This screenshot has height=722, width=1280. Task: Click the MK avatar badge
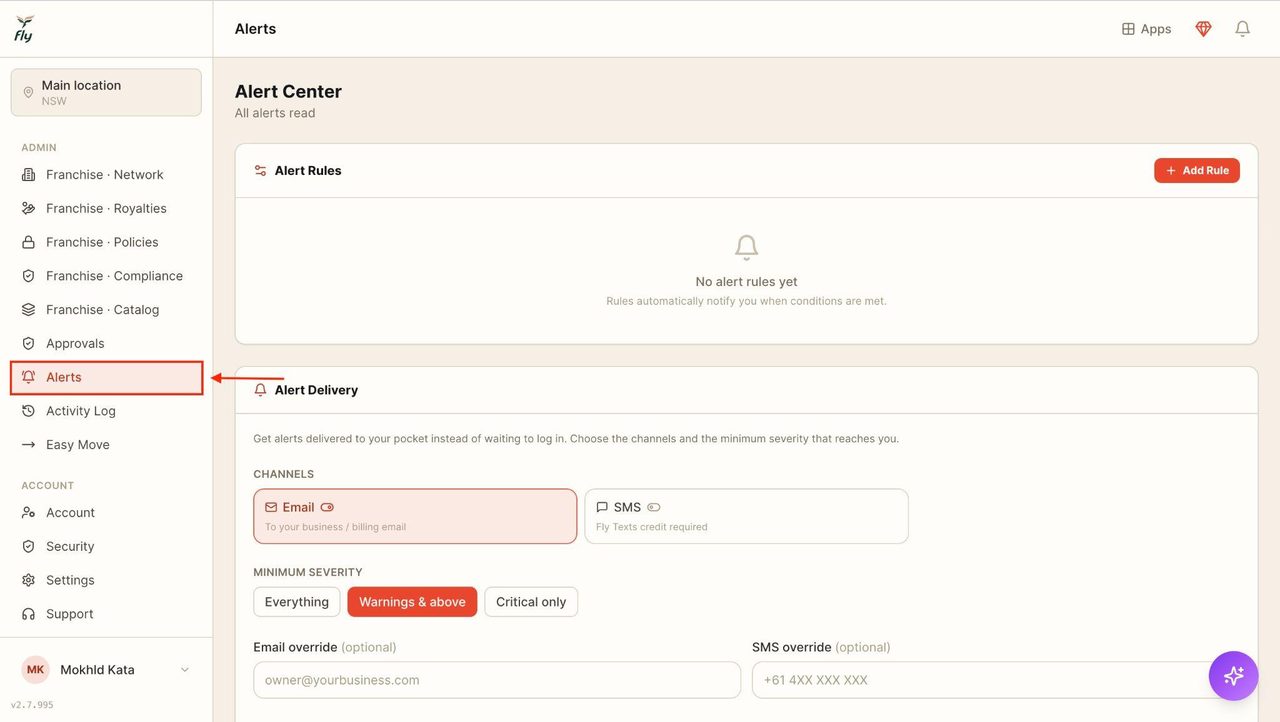pos(35,670)
